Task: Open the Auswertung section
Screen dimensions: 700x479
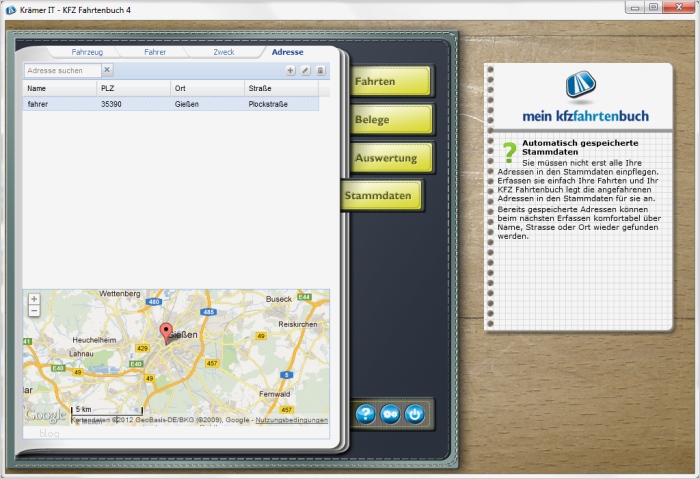Action: click(x=391, y=158)
